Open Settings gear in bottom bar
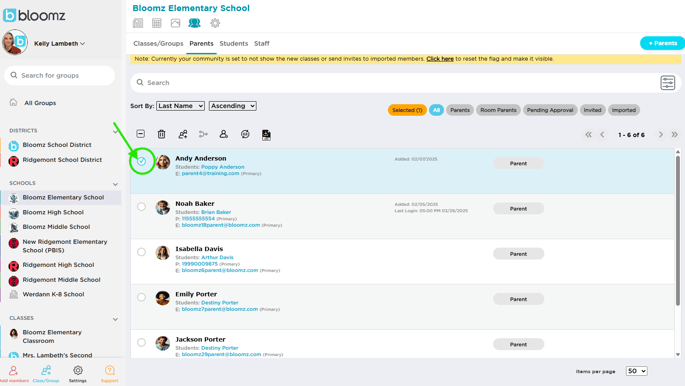 tap(78, 371)
